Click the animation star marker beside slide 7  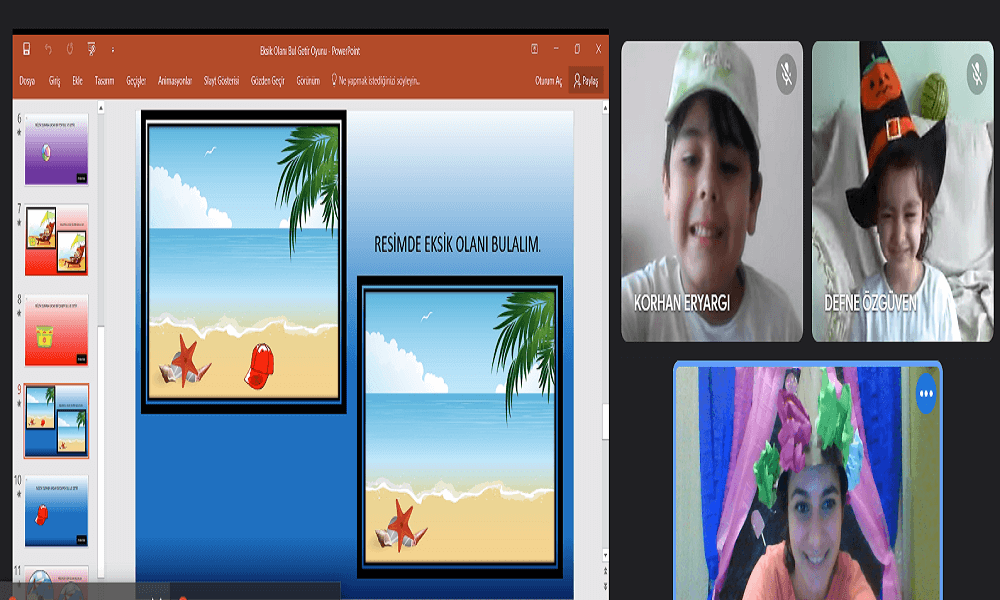tap(19, 223)
